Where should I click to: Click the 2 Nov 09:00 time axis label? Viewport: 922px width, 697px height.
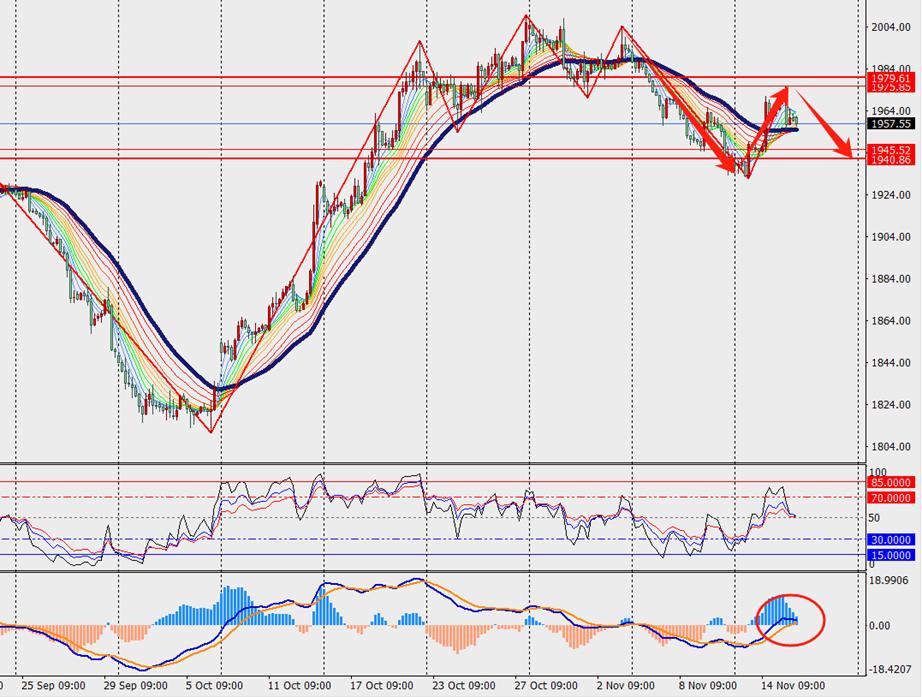625,686
